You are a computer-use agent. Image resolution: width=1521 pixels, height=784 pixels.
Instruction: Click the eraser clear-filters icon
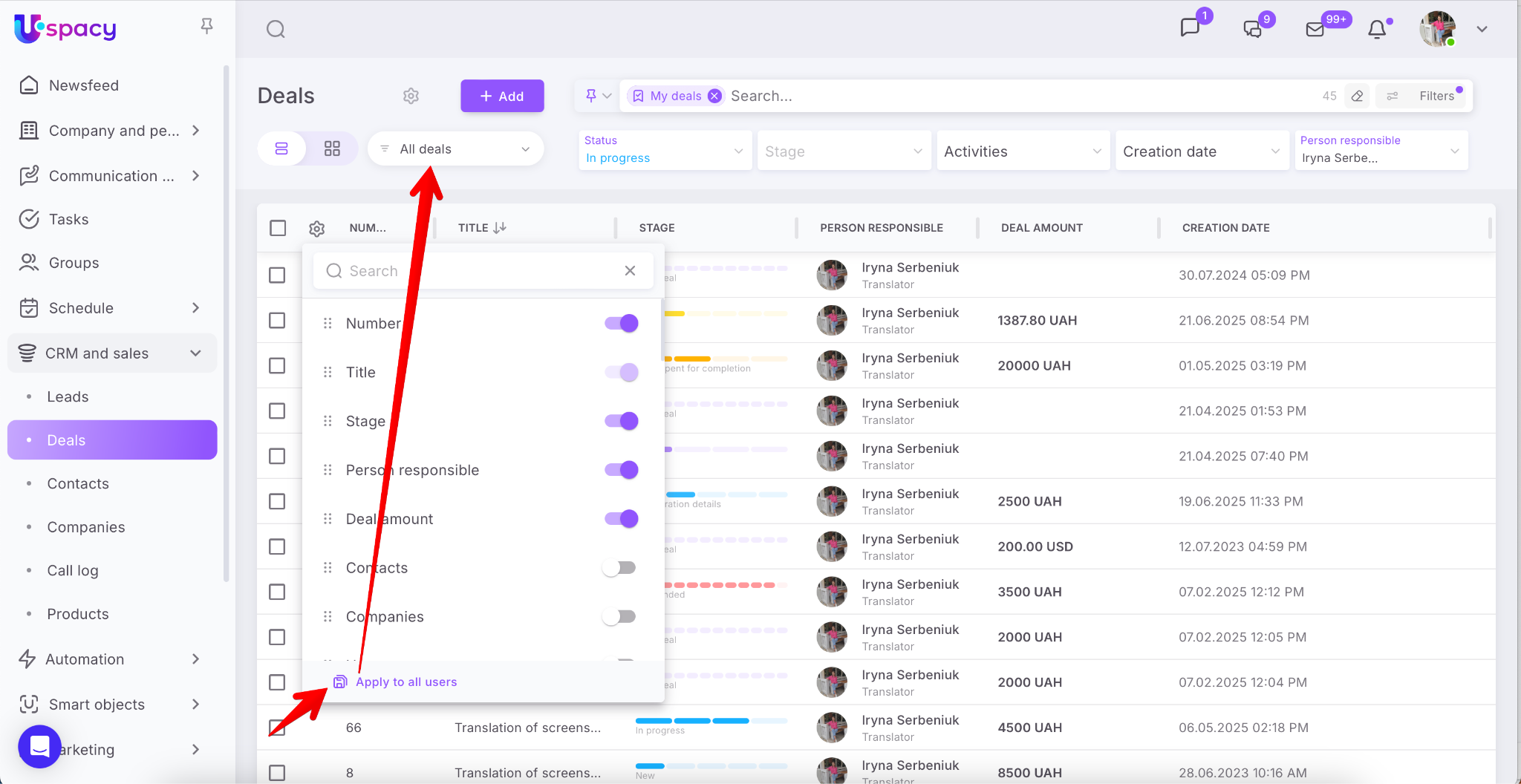(x=1357, y=96)
